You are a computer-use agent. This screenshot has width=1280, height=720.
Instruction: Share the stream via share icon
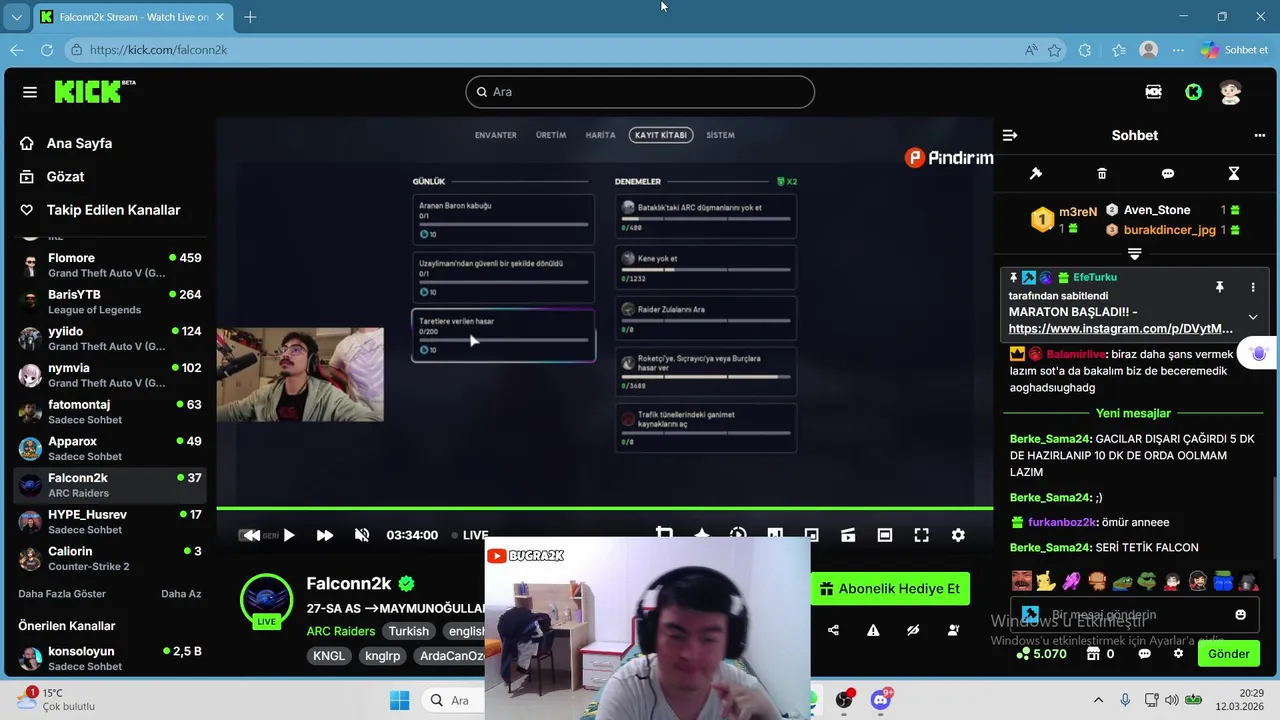[834, 630]
